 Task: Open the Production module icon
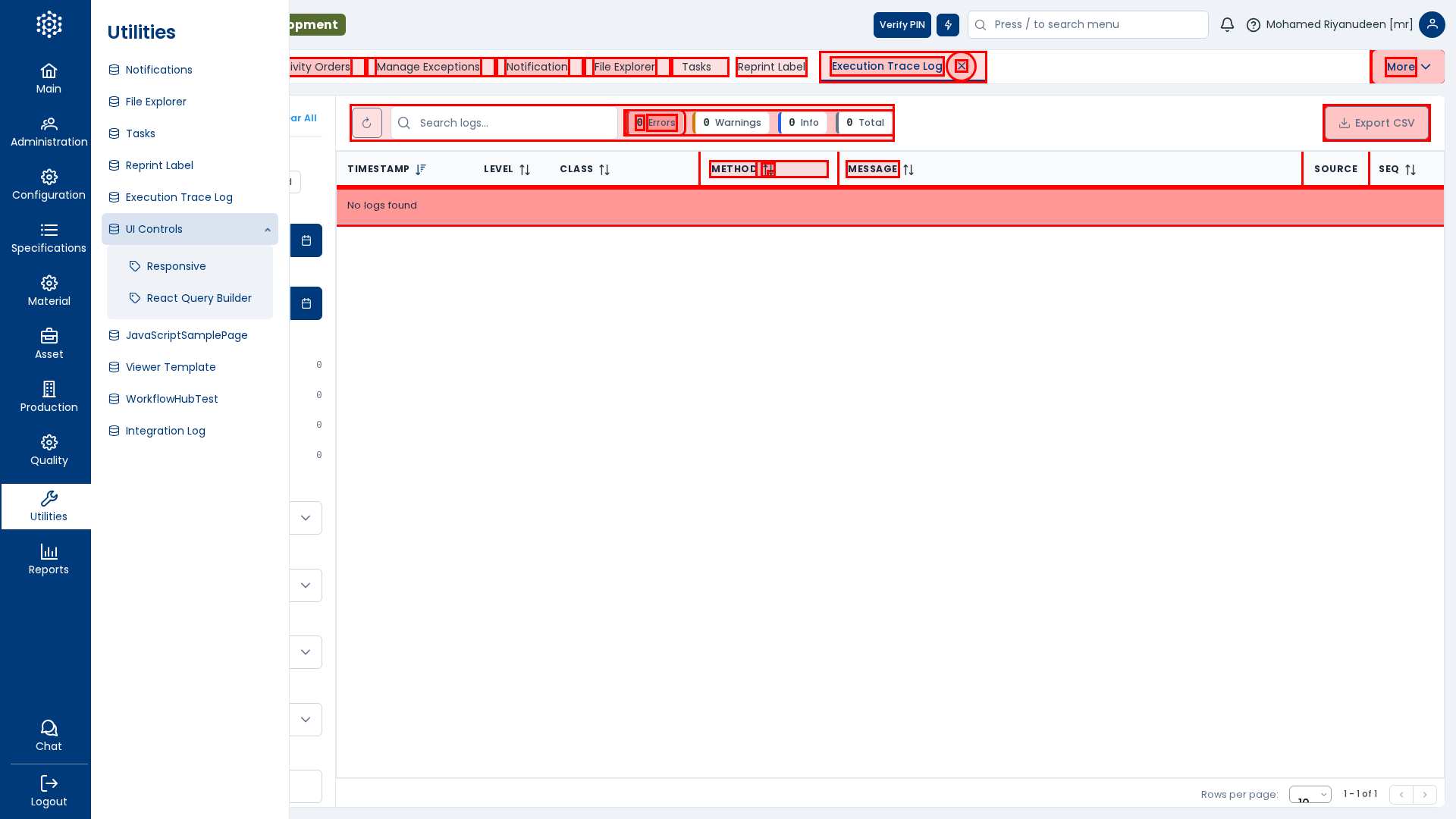click(49, 397)
